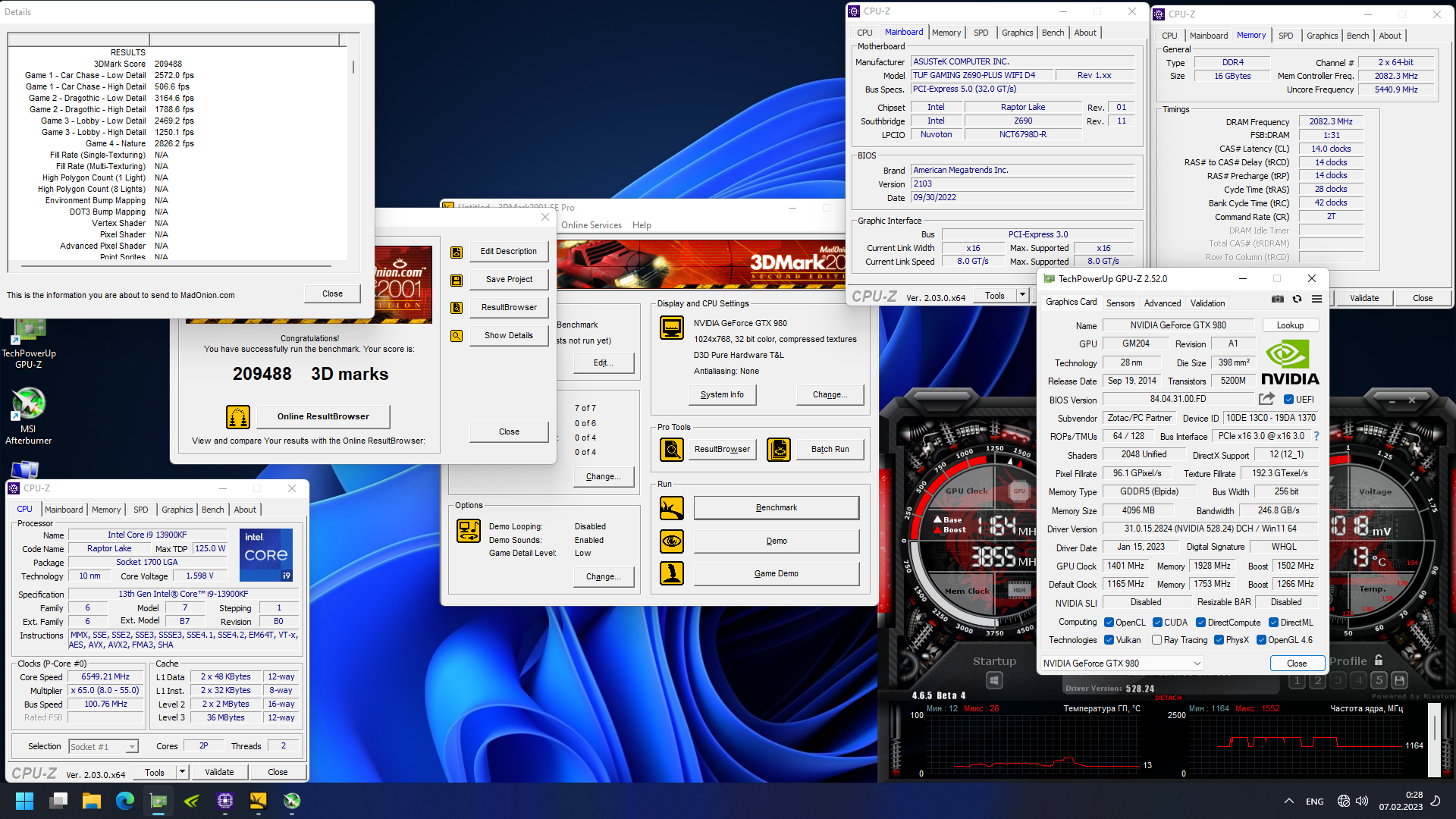The height and width of the screenshot is (819, 1456).
Task: Click Close in the Details window
Action: click(x=332, y=294)
